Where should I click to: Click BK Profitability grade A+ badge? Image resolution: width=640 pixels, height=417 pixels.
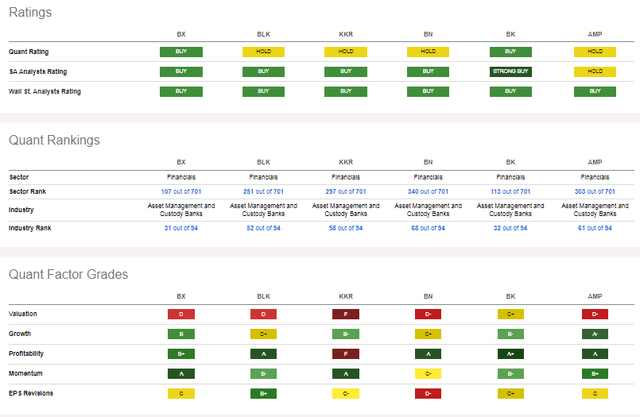click(x=511, y=354)
